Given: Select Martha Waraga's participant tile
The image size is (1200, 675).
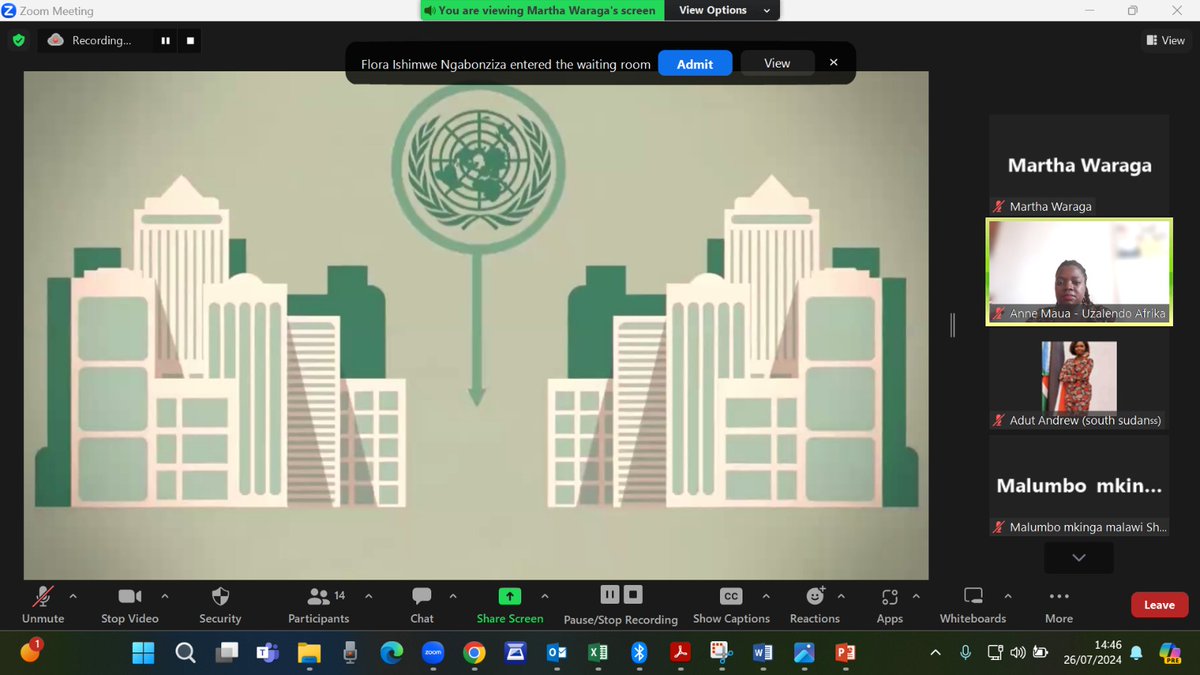Looking at the screenshot, I should (x=1079, y=165).
